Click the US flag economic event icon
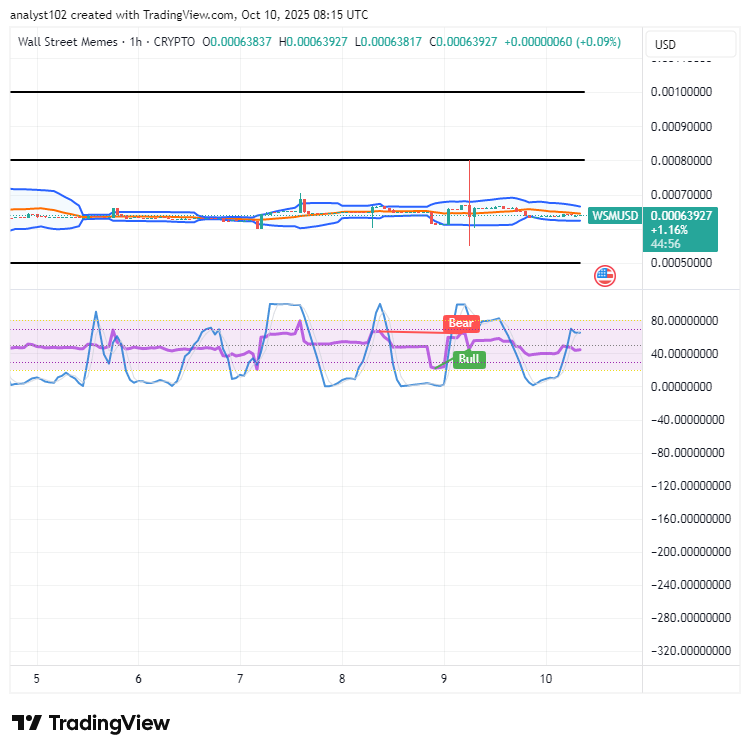The image size is (750, 753). pyautogui.click(x=605, y=276)
